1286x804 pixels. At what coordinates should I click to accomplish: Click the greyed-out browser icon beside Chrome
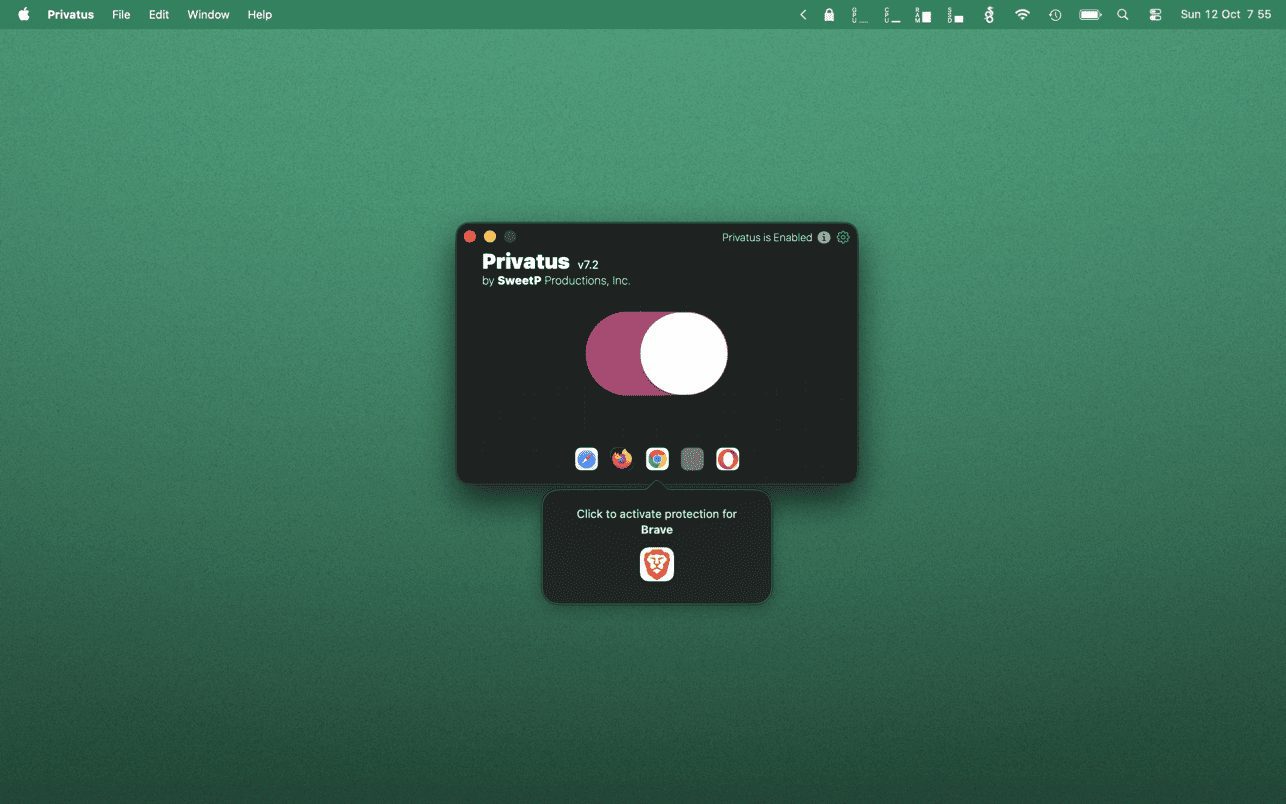point(692,459)
